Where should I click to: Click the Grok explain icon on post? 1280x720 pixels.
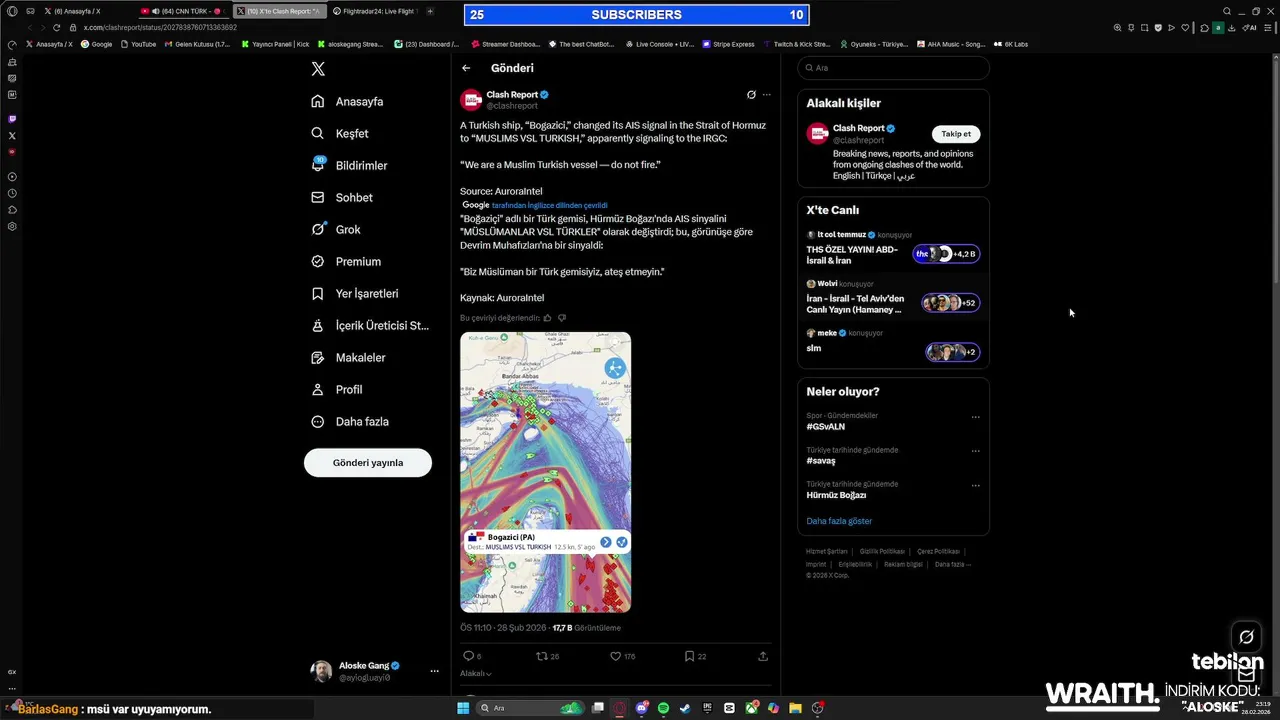(751, 95)
